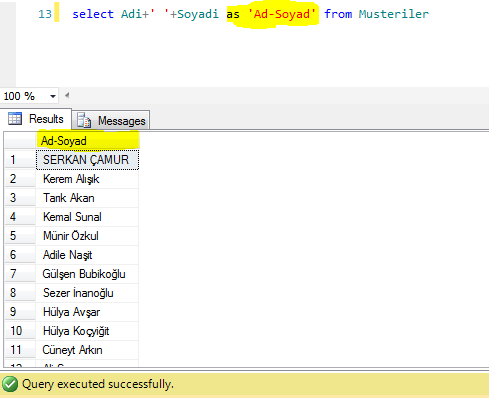Click the horizontal scroll left arrow
Viewport: 489px width, 398px height.
[x=67, y=96]
